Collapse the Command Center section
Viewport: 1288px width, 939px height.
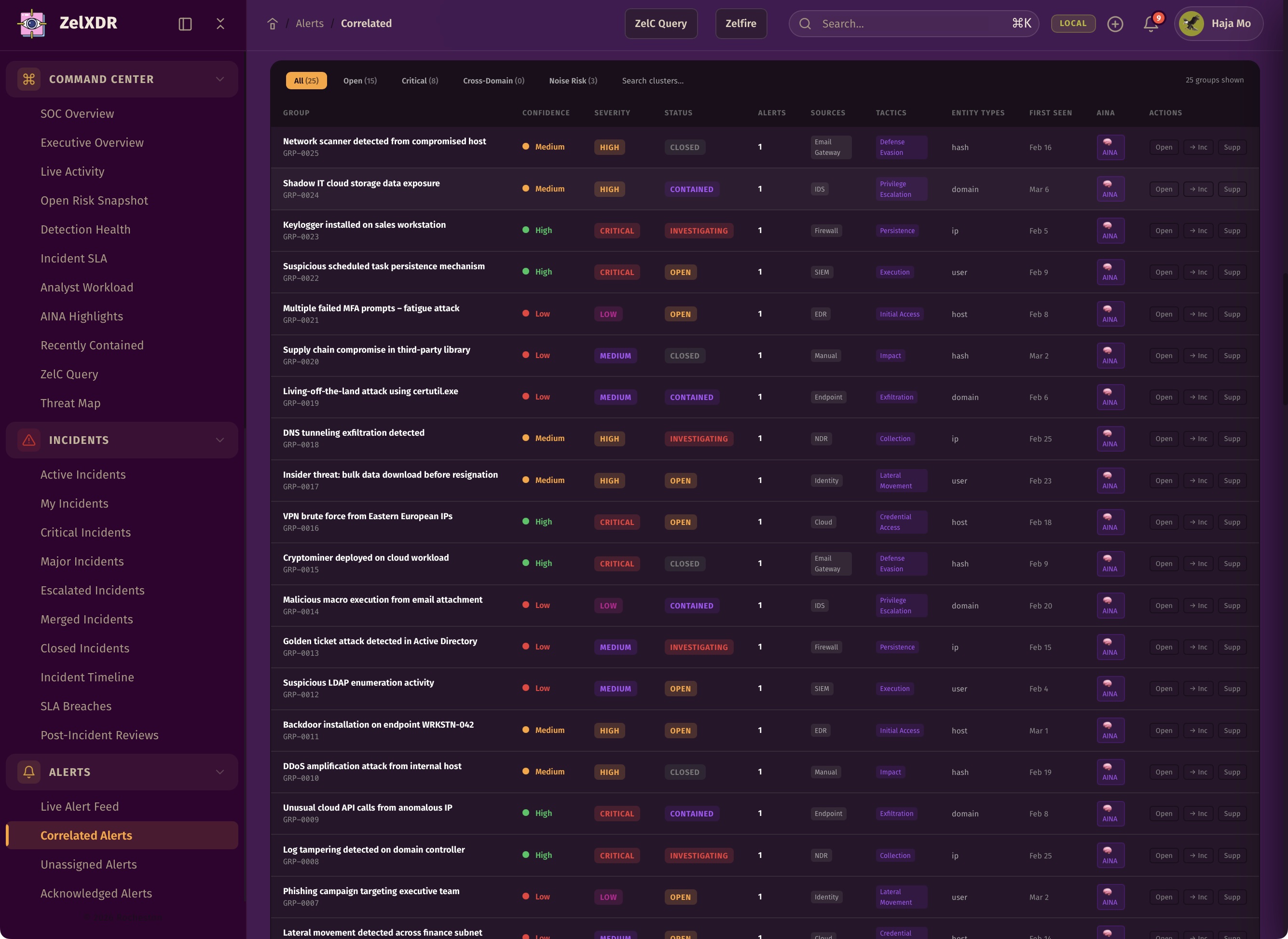click(220, 79)
